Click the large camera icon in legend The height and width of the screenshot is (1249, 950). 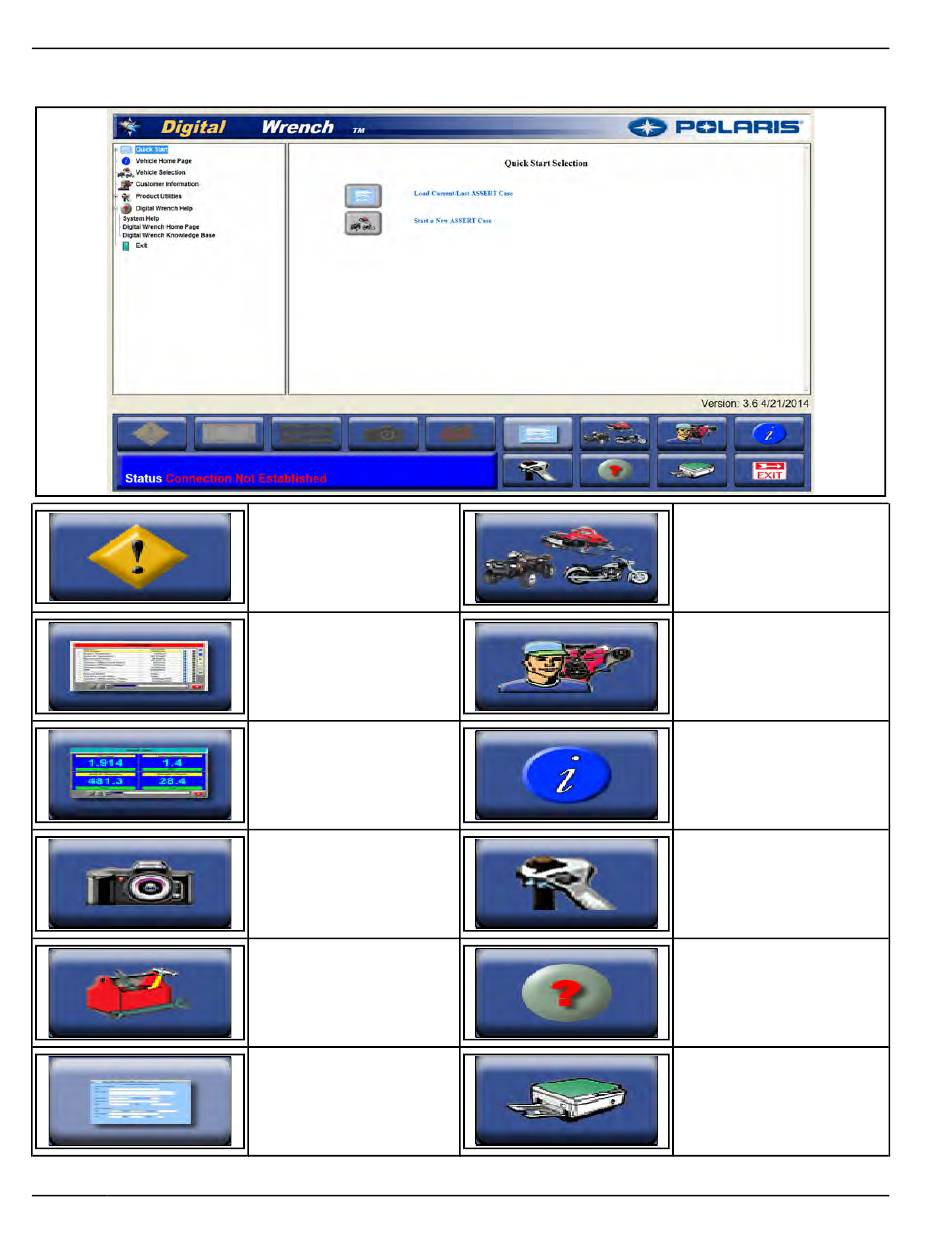[x=140, y=884]
